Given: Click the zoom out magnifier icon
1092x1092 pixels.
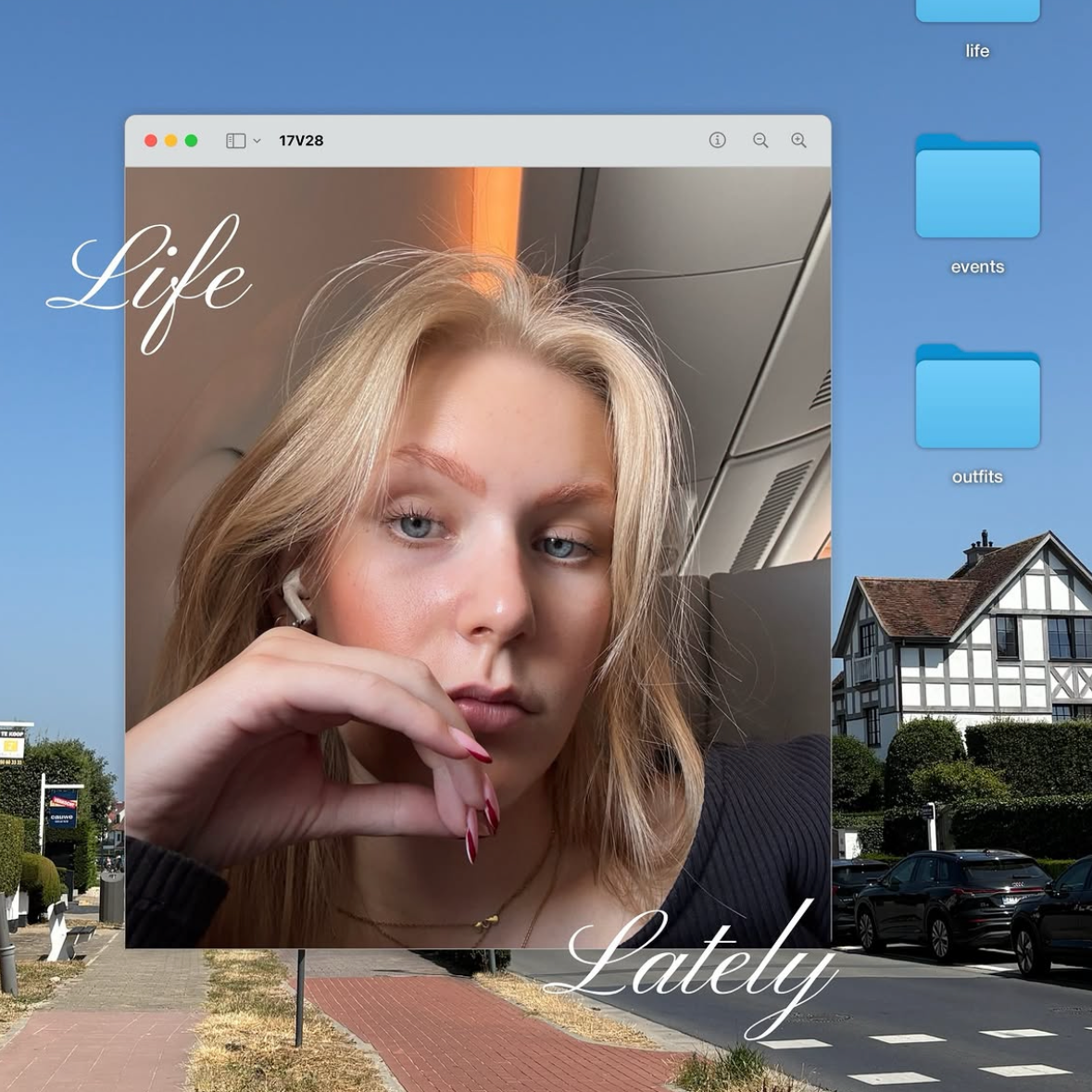Looking at the screenshot, I should (x=759, y=140).
